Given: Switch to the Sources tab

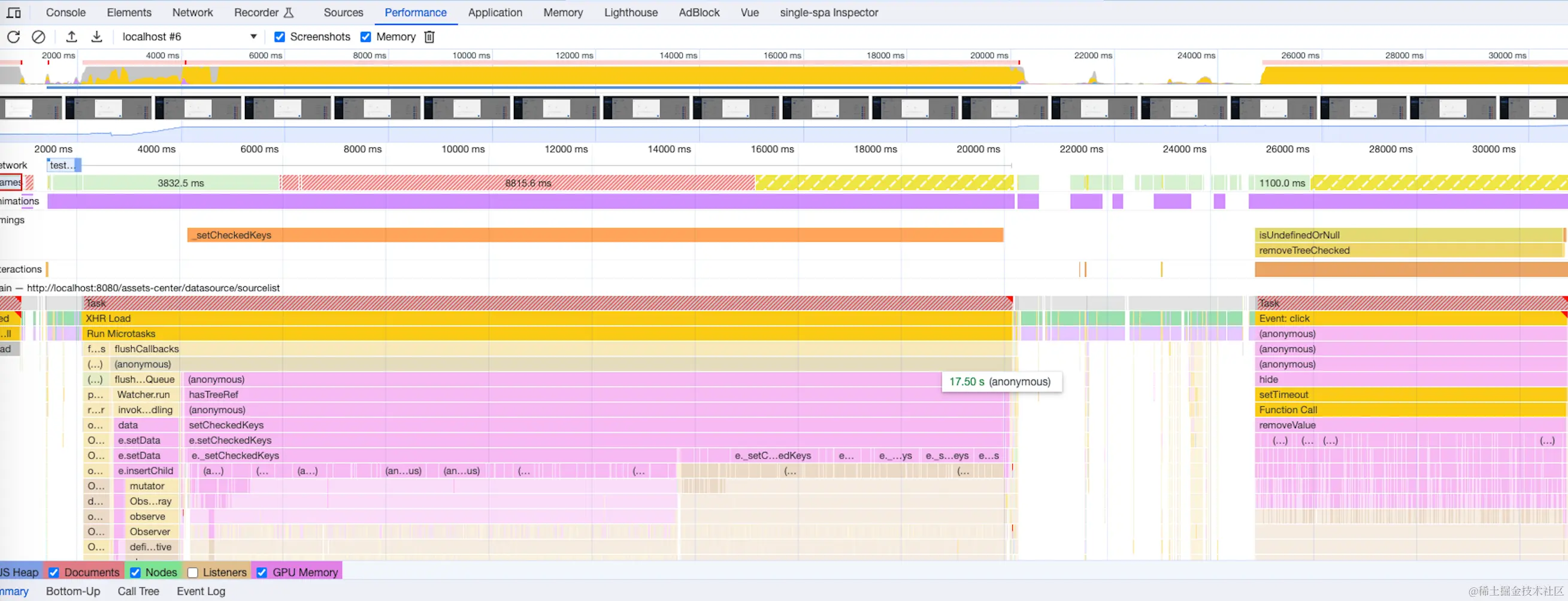Looking at the screenshot, I should coord(343,12).
